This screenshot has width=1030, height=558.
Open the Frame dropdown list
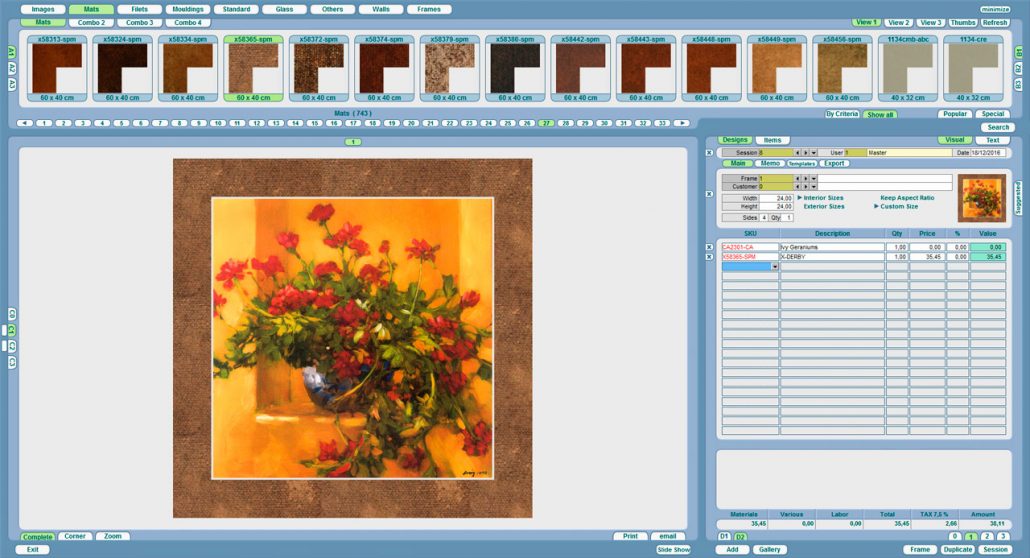pyautogui.click(x=814, y=178)
